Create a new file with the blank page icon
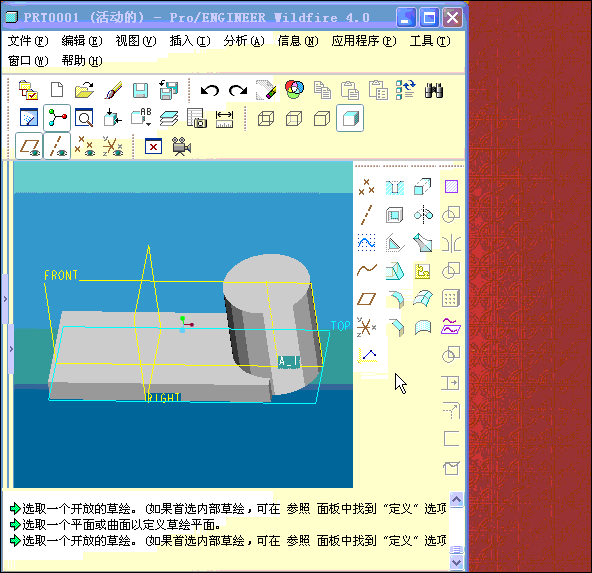Image resolution: width=592 pixels, height=573 pixels. 57,90
